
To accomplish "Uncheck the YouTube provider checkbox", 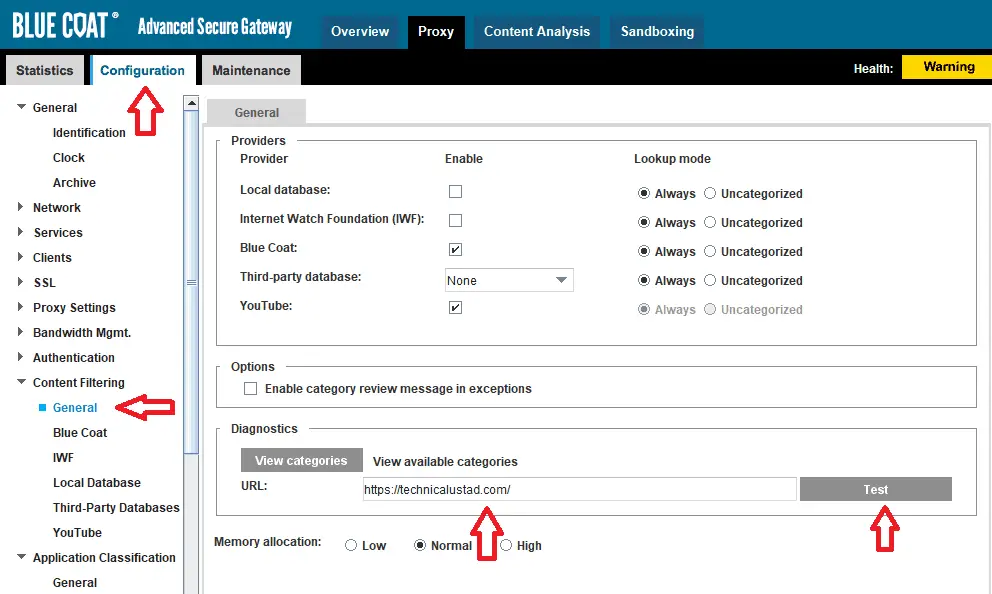I will (x=456, y=308).
